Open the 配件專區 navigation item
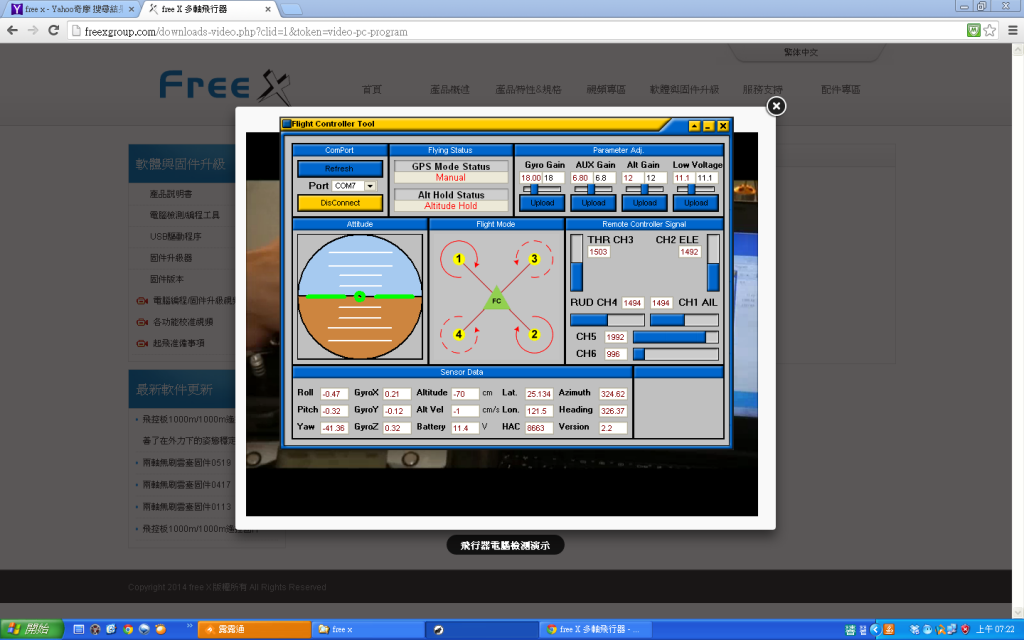Viewport: 1024px width, 640px height. point(840,89)
